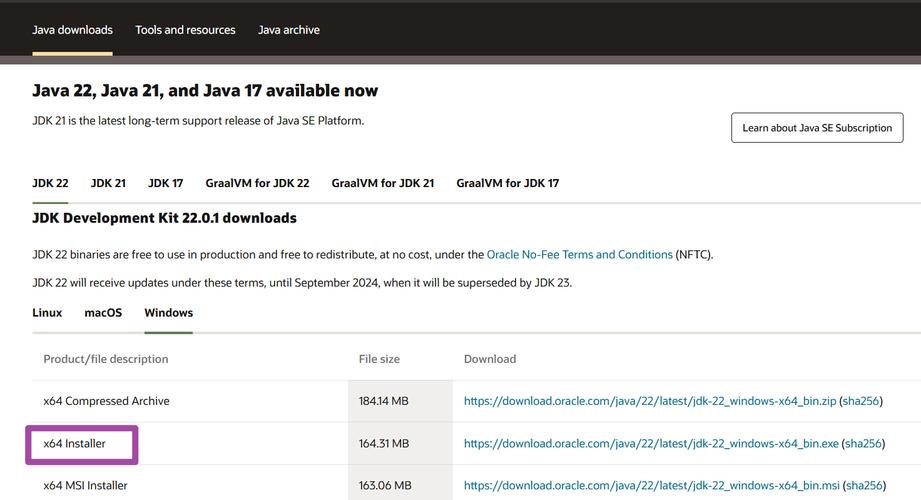The width and height of the screenshot is (921, 500).
Task: Switch to GraalVM for JDK 22 tab
Action: point(257,183)
